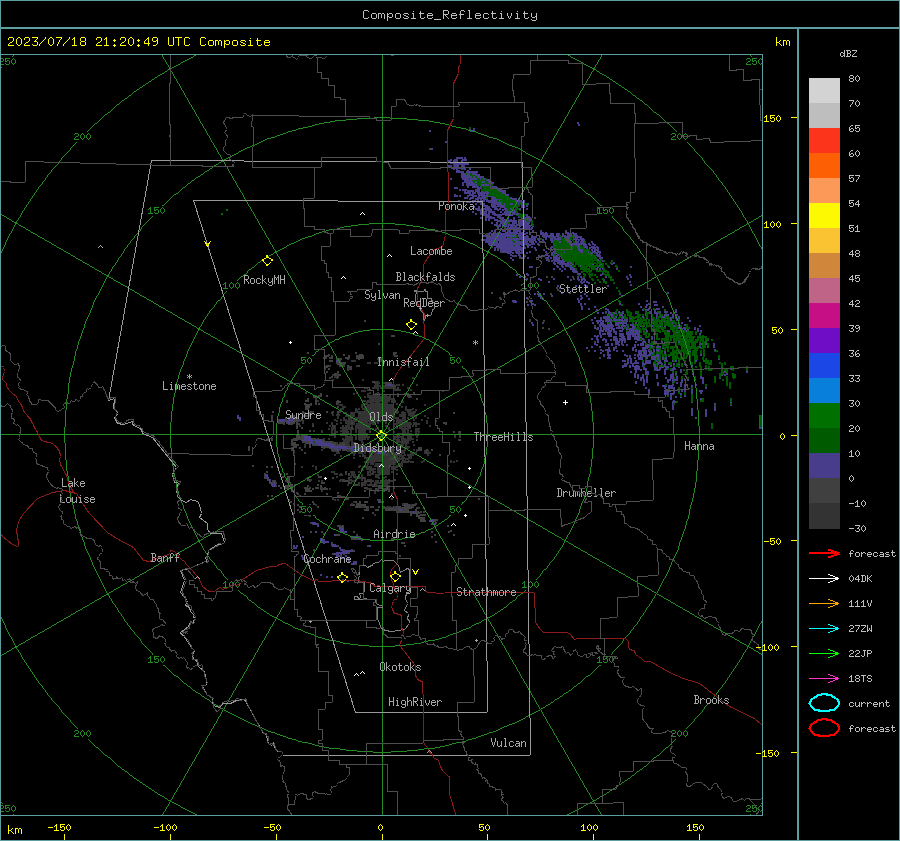This screenshot has height=841, width=900.
Task: Click the green 22JP arrow icon
Action: pyautogui.click(x=824, y=653)
